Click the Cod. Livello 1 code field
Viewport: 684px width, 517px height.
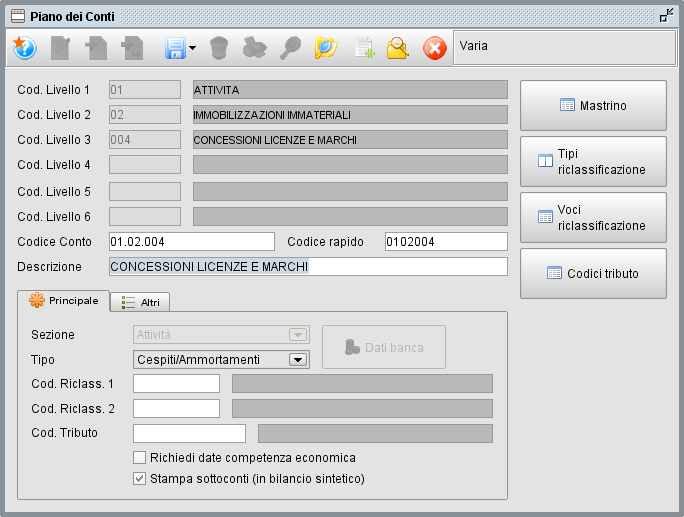coord(145,89)
